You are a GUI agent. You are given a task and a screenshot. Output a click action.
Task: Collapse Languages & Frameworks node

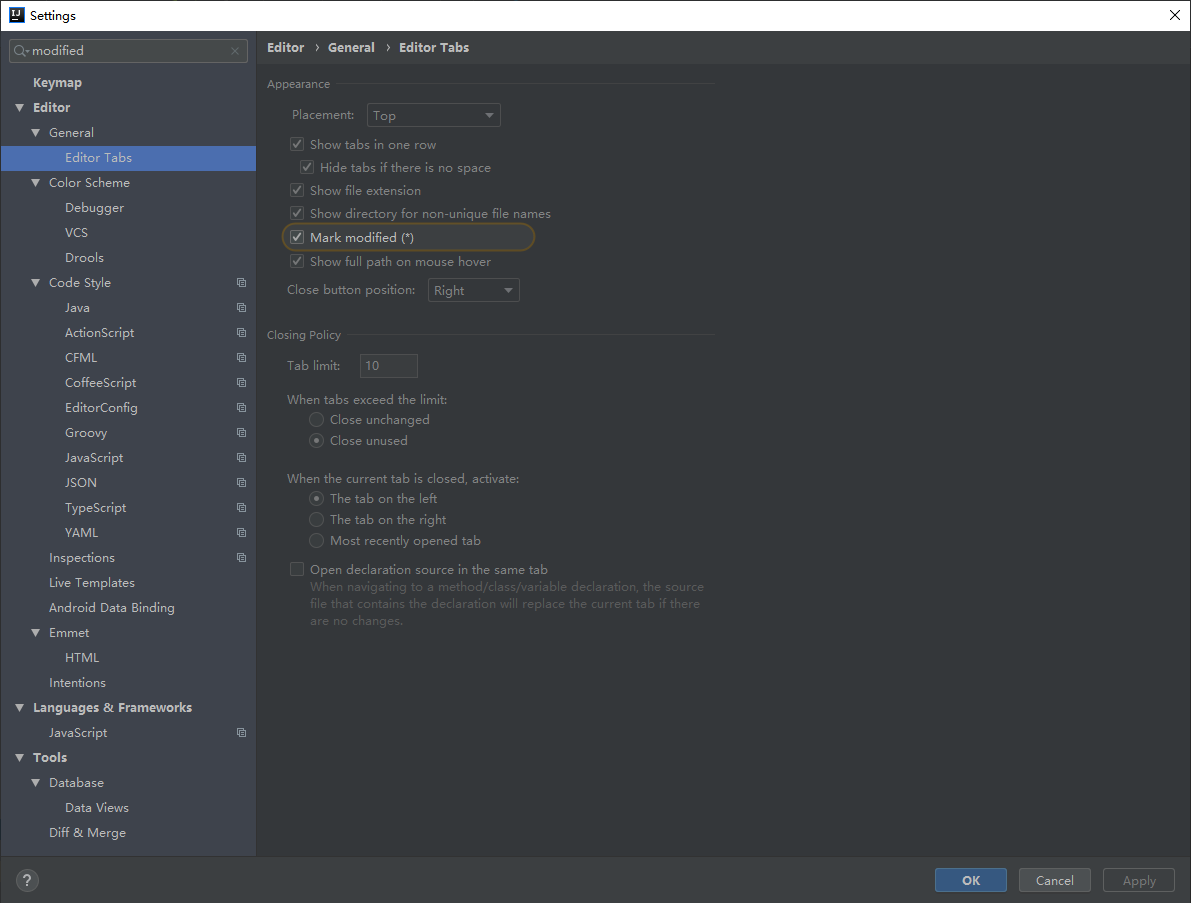(20, 708)
